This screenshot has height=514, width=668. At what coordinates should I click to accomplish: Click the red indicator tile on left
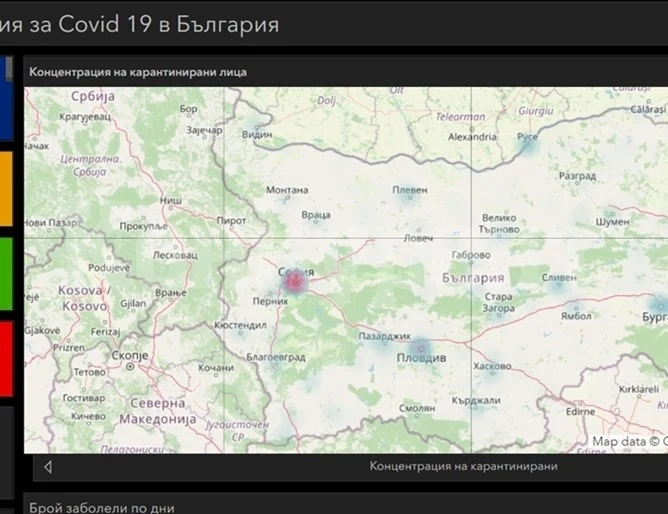tap(6, 359)
